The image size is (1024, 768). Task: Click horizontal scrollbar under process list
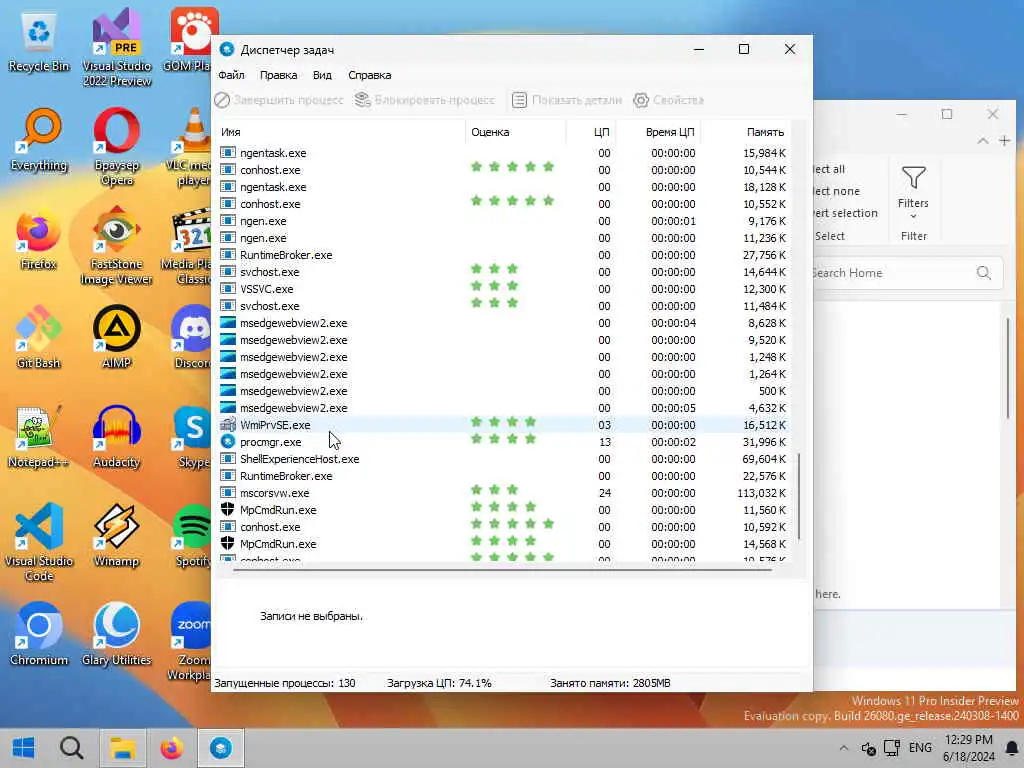click(x=502, y=569)
